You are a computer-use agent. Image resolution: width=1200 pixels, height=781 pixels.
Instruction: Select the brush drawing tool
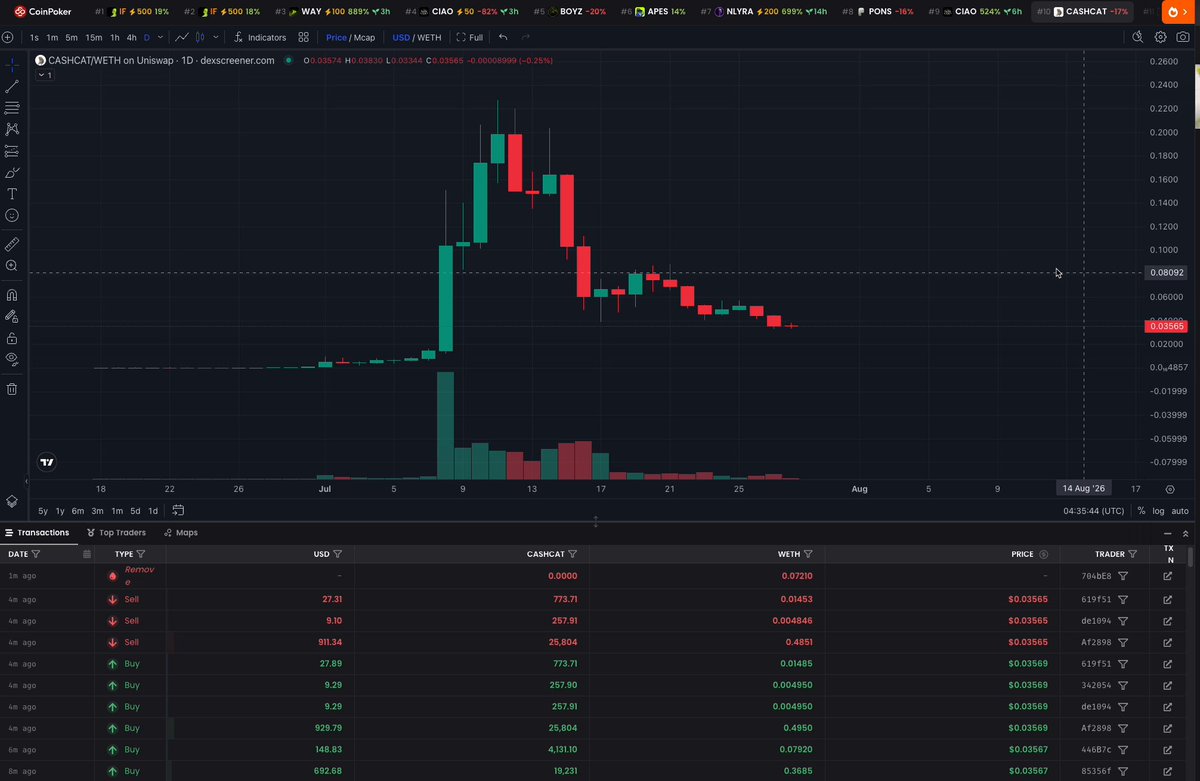[x=12, y=172]
